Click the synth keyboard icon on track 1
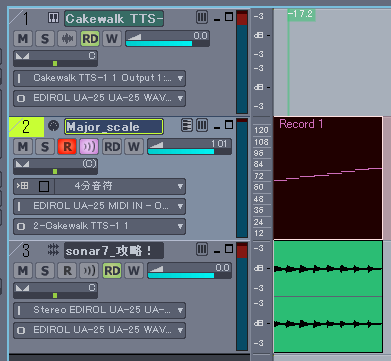Viewport: 391px width, 361px height. 53,18
